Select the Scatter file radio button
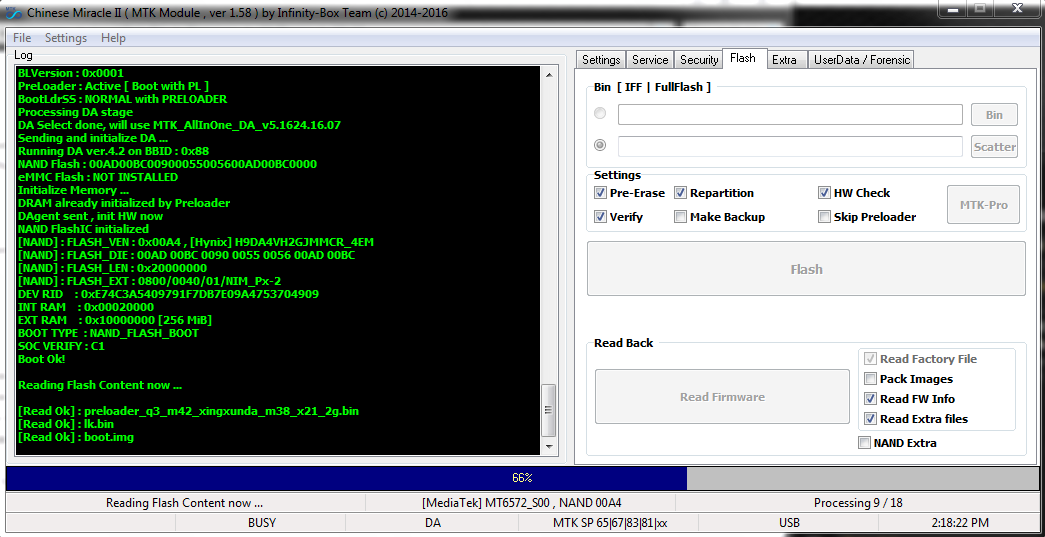The width and height of the screenshot is (1045, 537). point(600,145)
